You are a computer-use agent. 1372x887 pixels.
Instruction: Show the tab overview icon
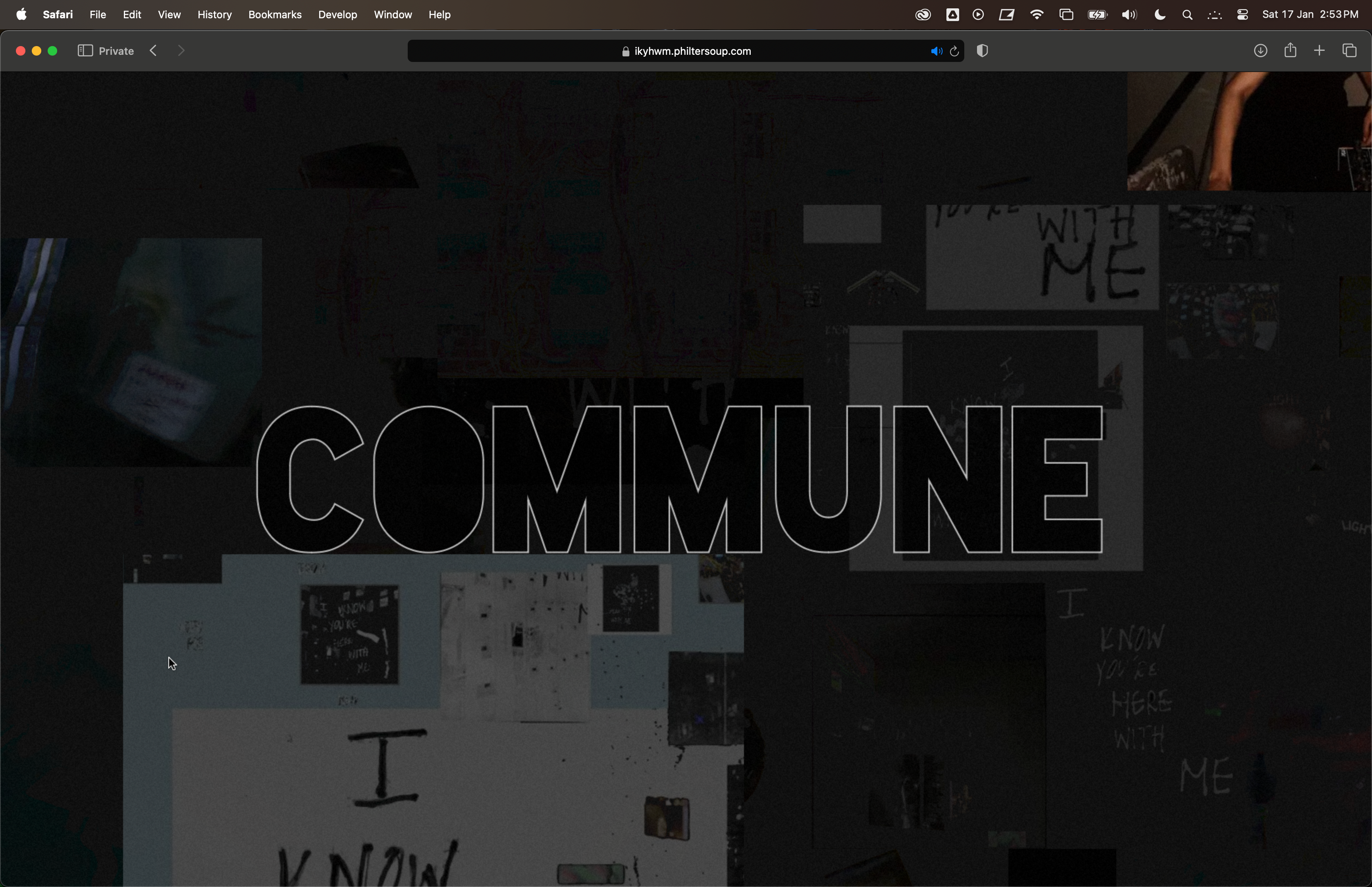pyautogui.click(x=1349, y=51)
